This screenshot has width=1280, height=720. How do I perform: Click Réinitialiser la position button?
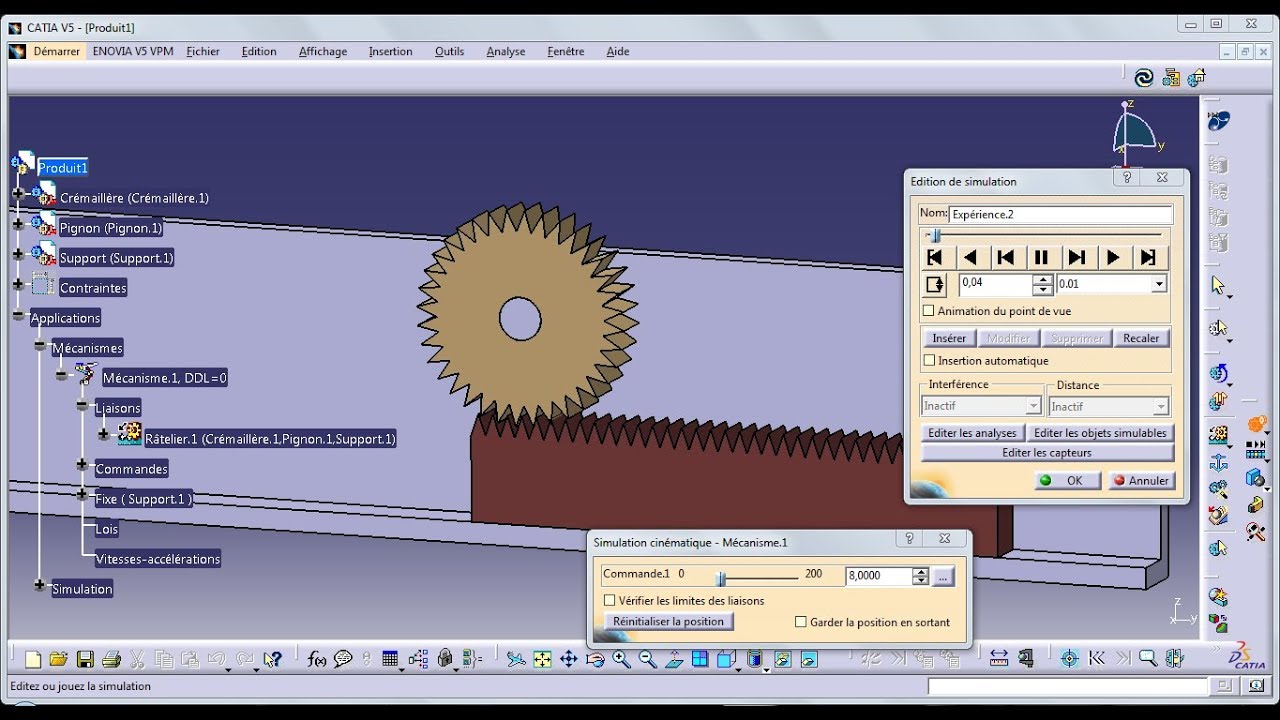[x=668, y=621]
